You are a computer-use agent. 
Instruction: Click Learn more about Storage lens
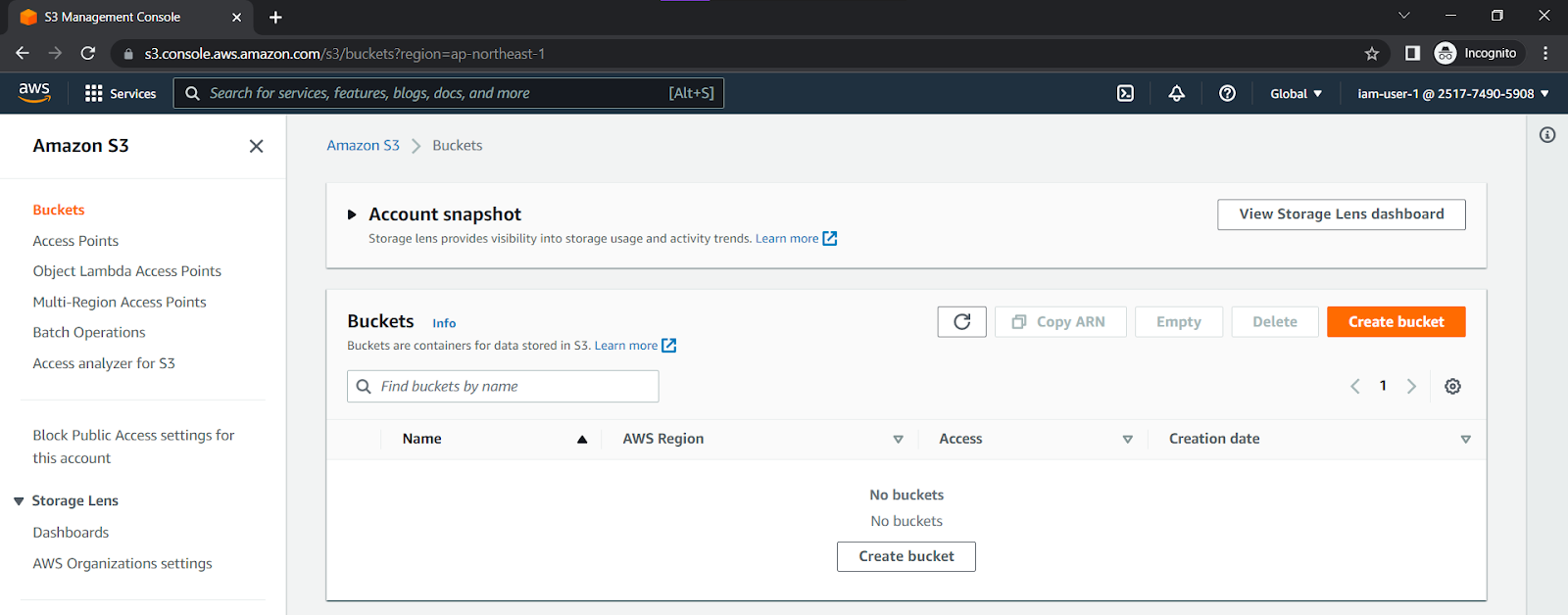[787, 238]
